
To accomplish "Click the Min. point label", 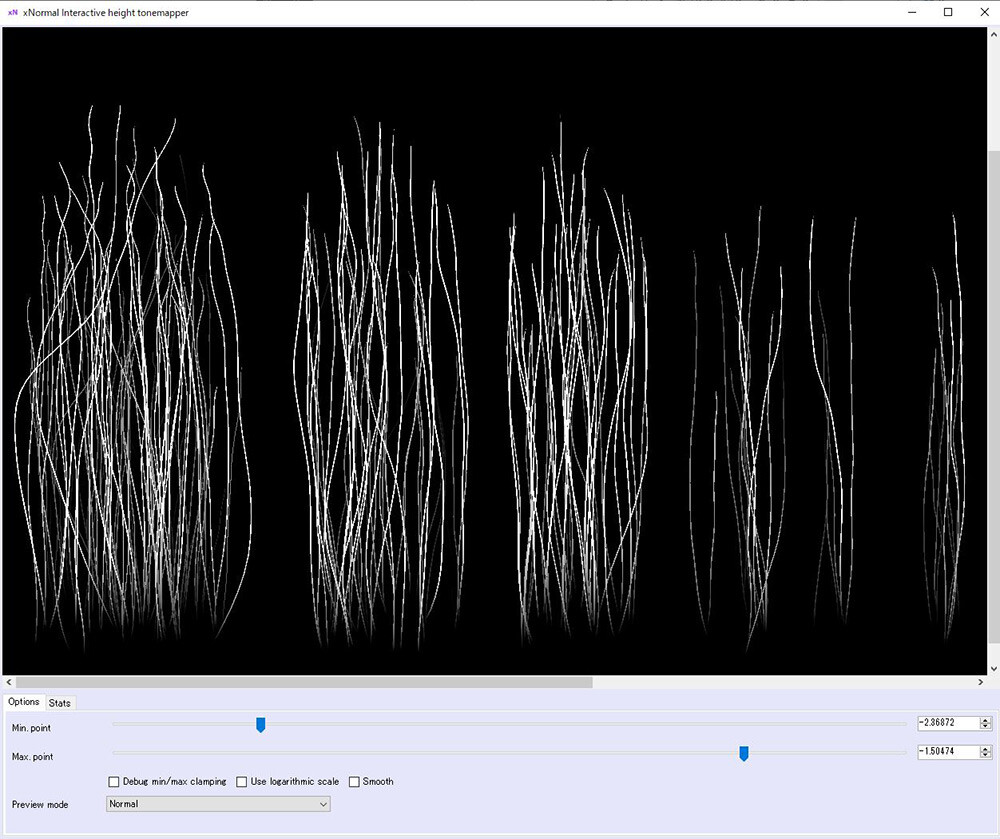I will click(x=31, y=728).
